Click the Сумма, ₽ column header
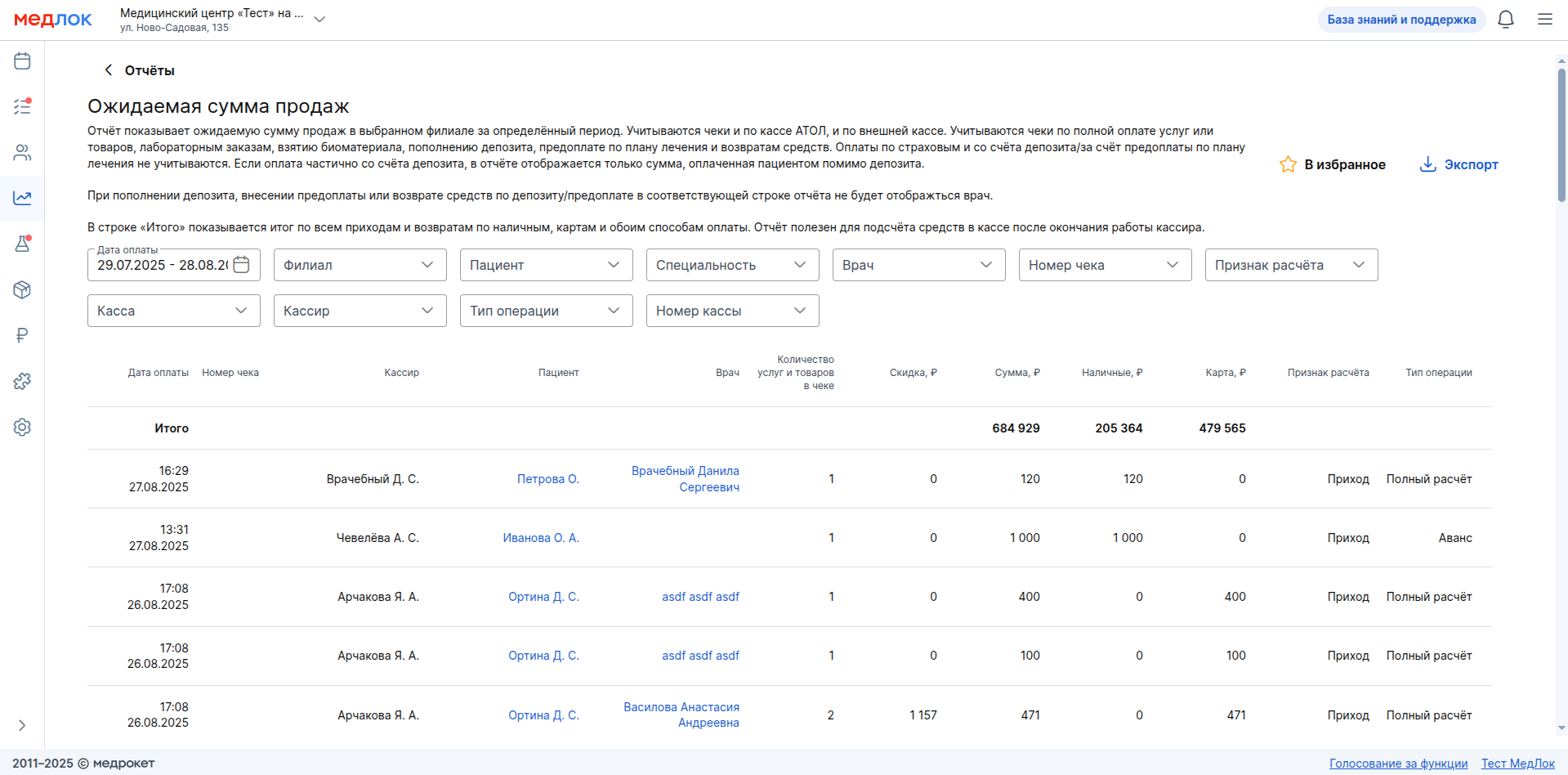Image resolution: width=1568 pixels, height=775 pixels. point(1017,373)
